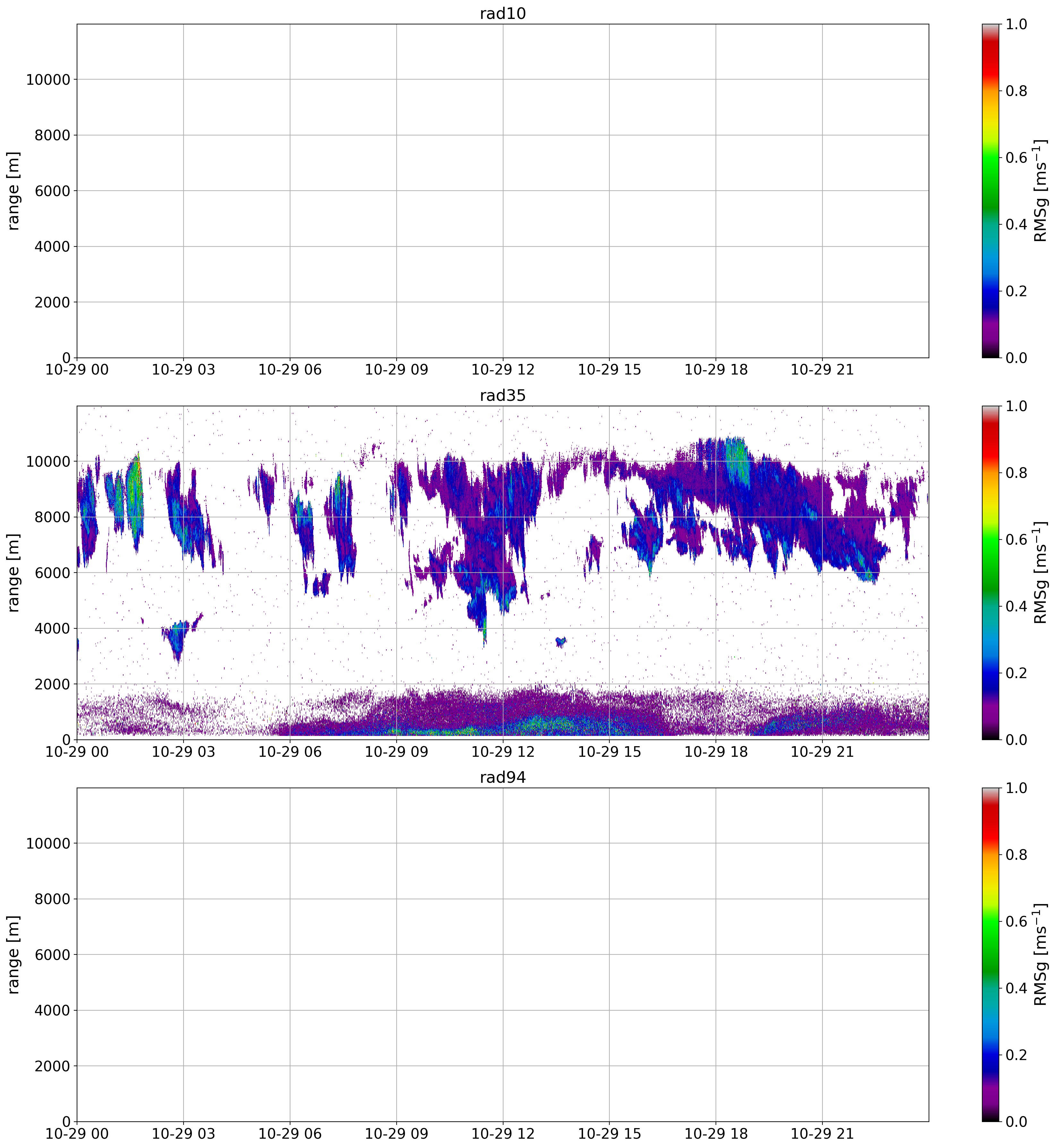Viewport: 1057px width, 1148px height.
Task: Click the 1.0 label on rad35 colorbar
Action: coord(1016,406)
